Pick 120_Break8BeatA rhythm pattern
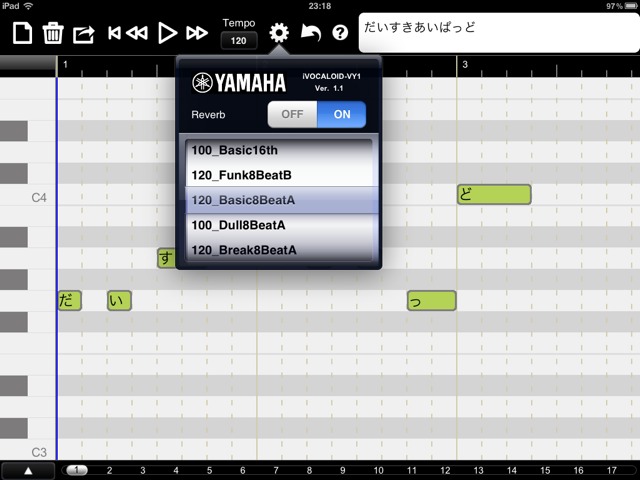Image resolution: width=640 pixels, height=480 pixels. tap(279, 250)
